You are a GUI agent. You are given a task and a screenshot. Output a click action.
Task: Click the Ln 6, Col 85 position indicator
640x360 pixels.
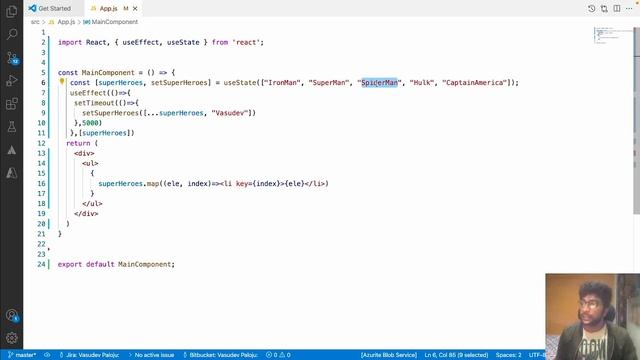click(x=456, y=355)
